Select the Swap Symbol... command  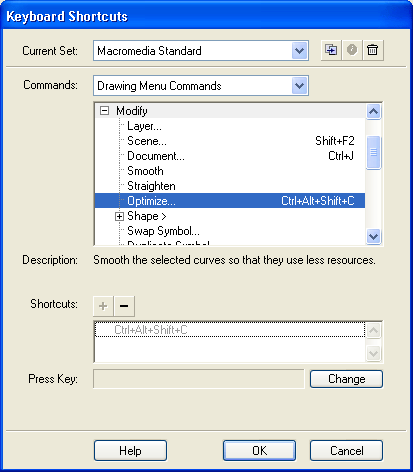pyautogui.click(x=163, y=231)
